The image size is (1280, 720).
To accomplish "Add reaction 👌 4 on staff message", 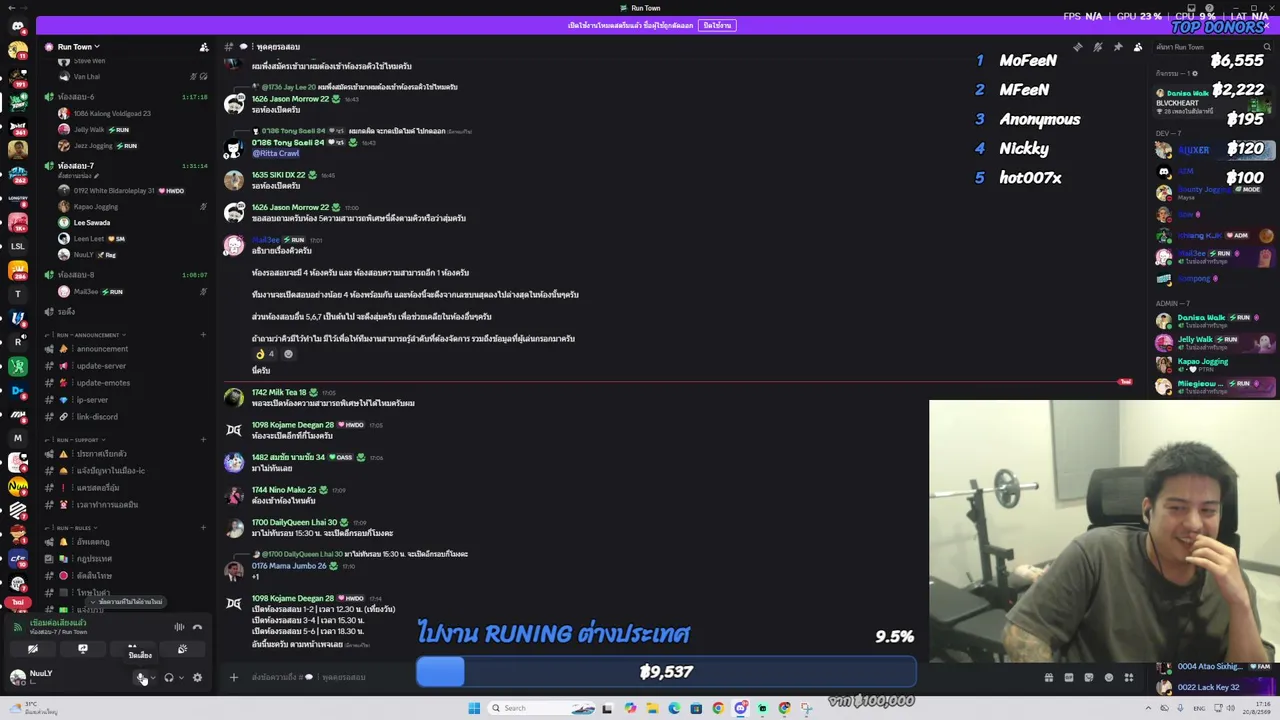I will point(265,354).
